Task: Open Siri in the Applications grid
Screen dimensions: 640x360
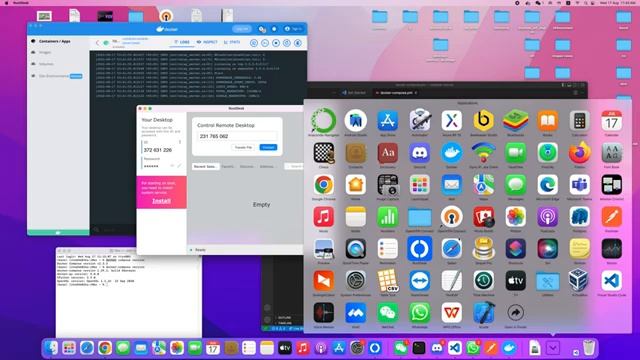Action: pos(547,249)
